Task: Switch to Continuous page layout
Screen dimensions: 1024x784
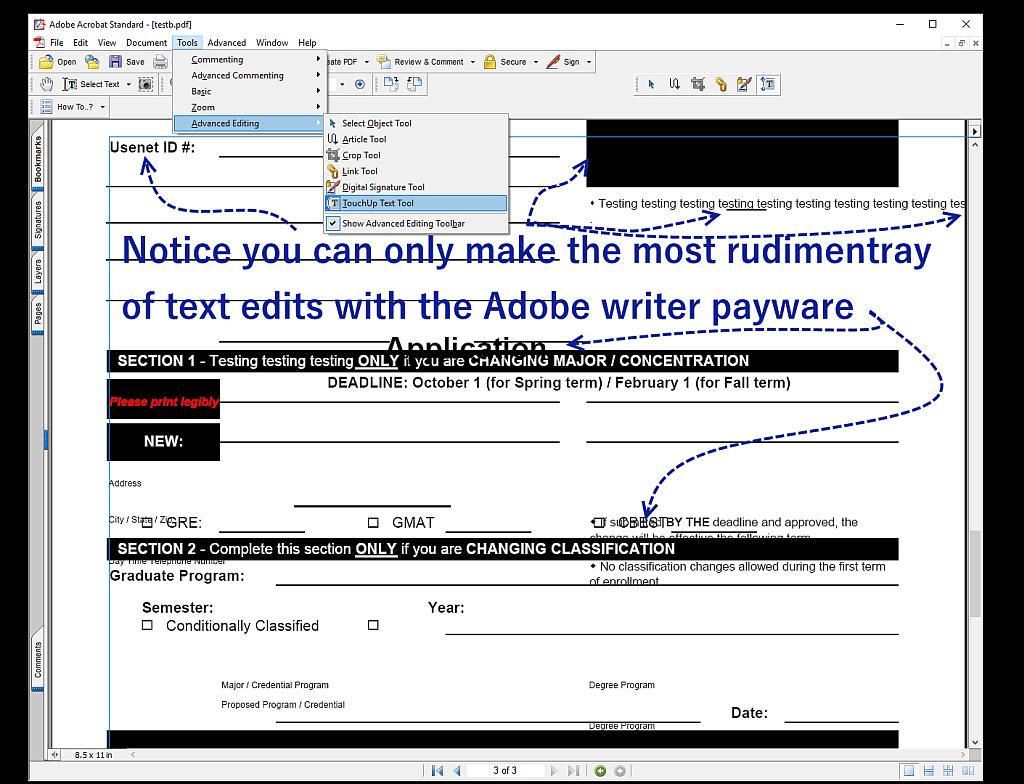Action: tap(929, 771)
